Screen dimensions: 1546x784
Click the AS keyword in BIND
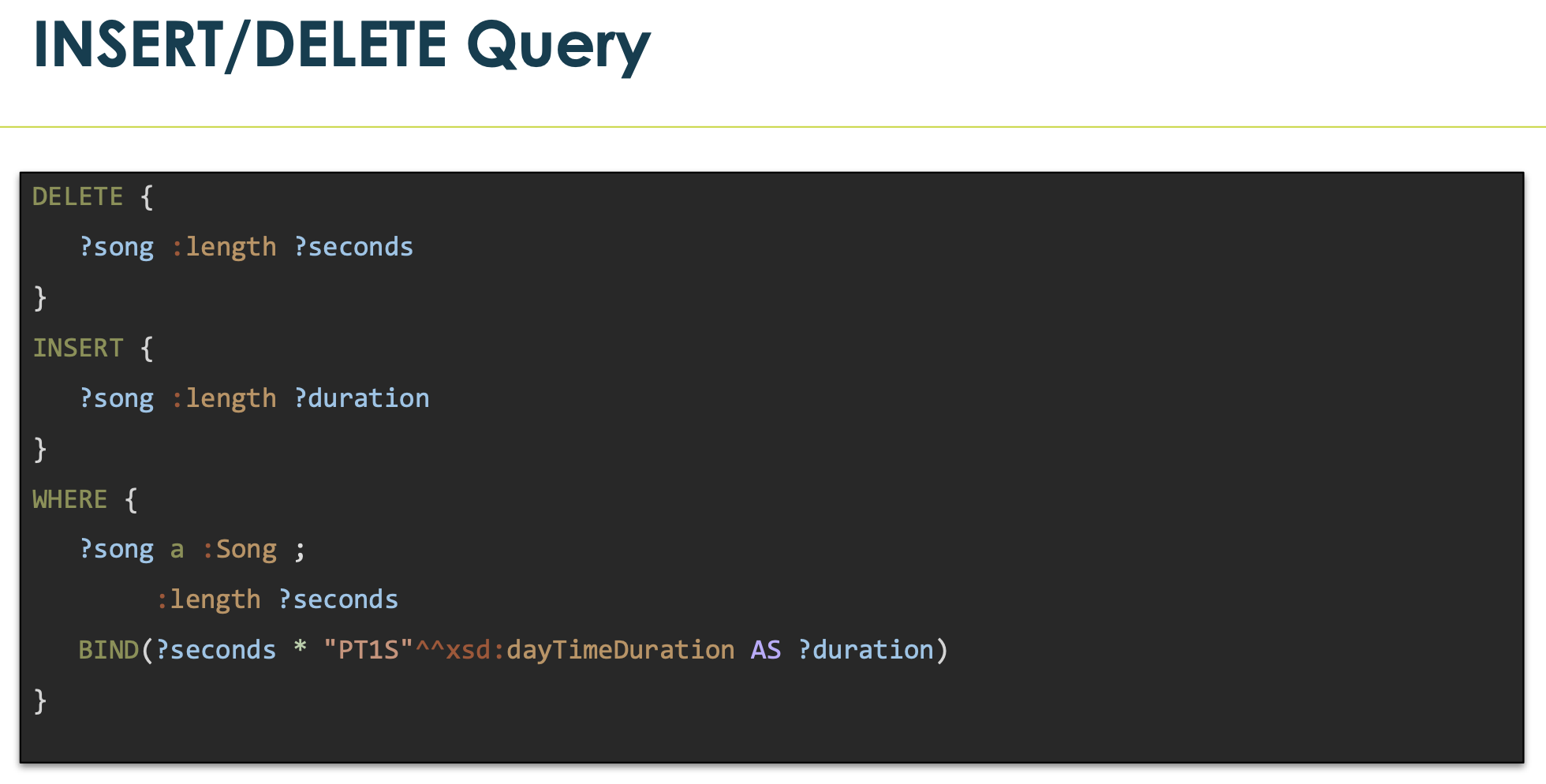[x=766, y=650]
